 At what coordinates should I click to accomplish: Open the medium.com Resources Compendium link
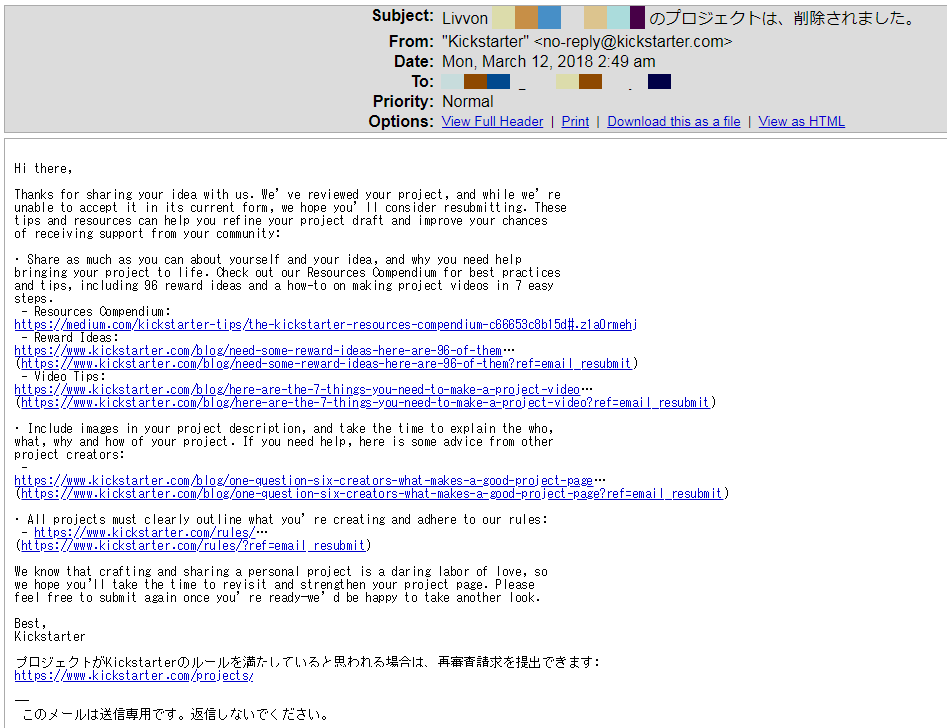click(325, 325)
